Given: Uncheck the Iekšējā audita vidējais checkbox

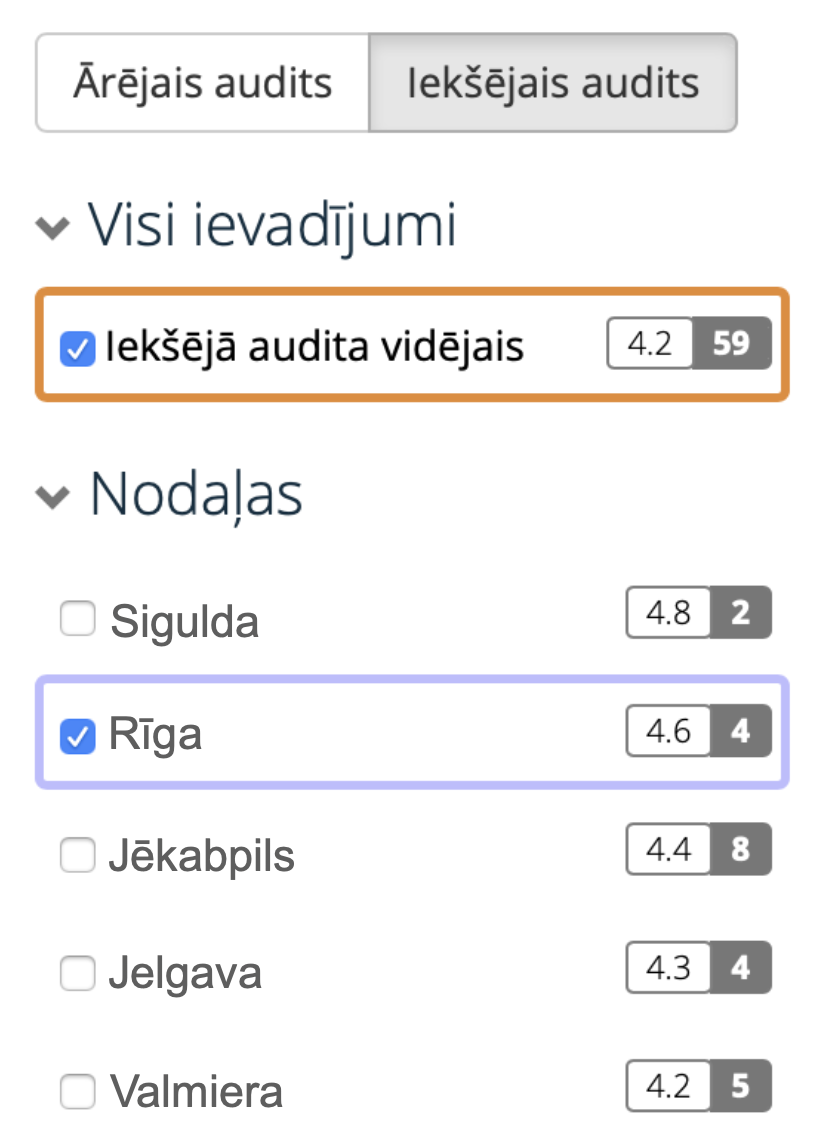Looking at the screenshot, I should tap(78, 345).
